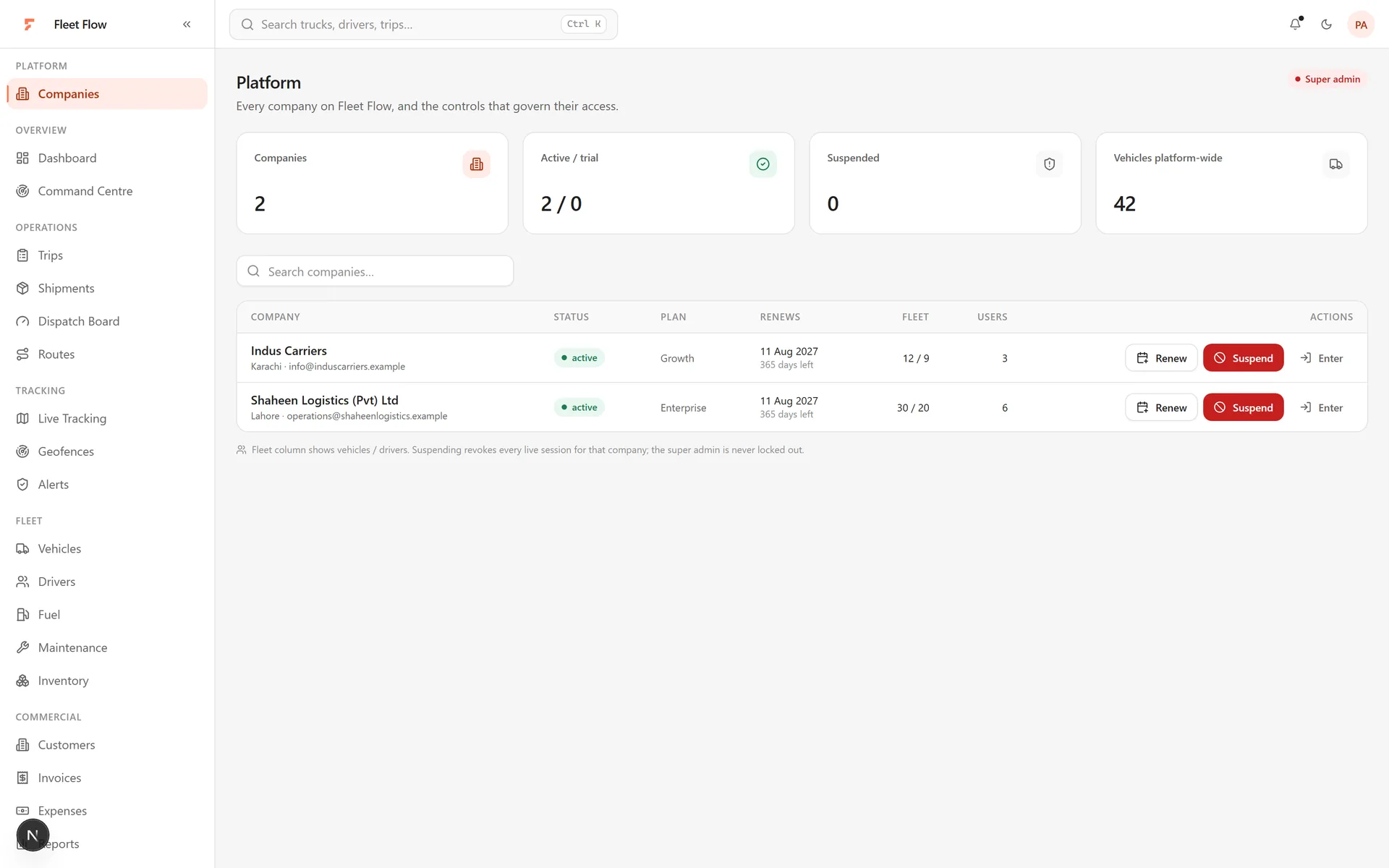This screenshot has width=1389, height=868.
Task: Click the 42 vehicles platform-wide value
Action: [x=1124, y=204]
